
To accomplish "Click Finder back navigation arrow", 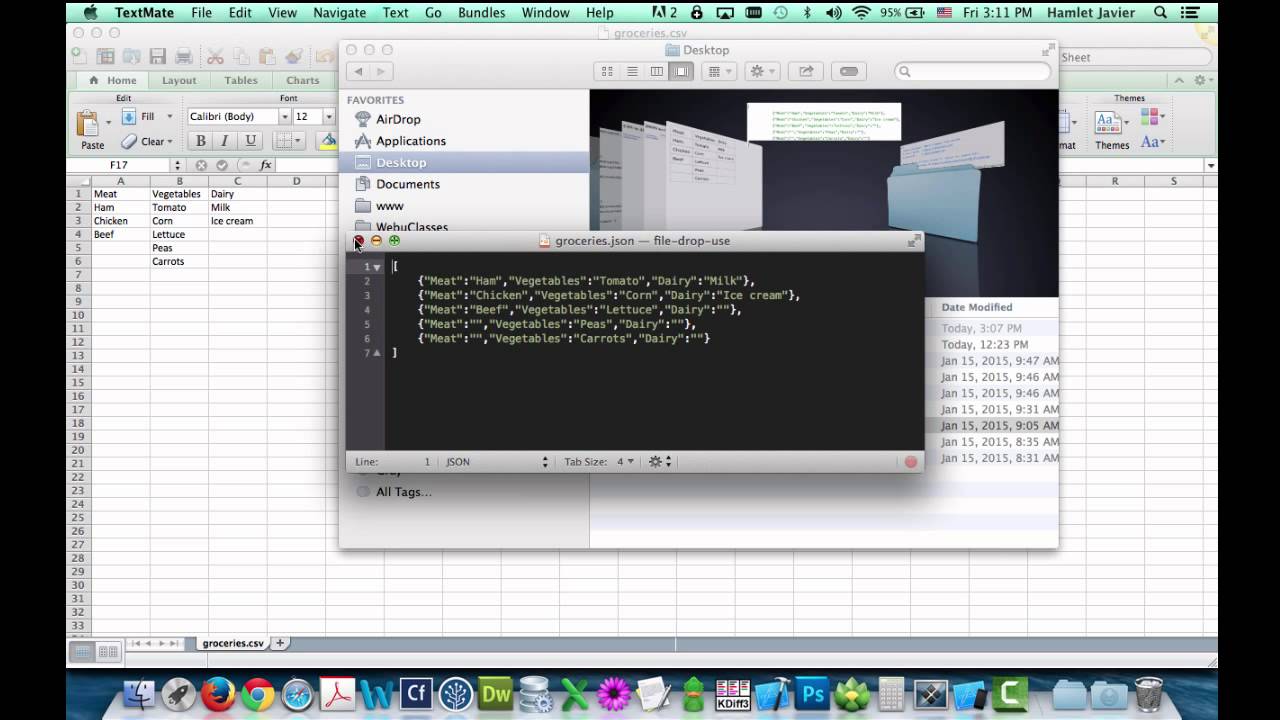I will point(358,71).
